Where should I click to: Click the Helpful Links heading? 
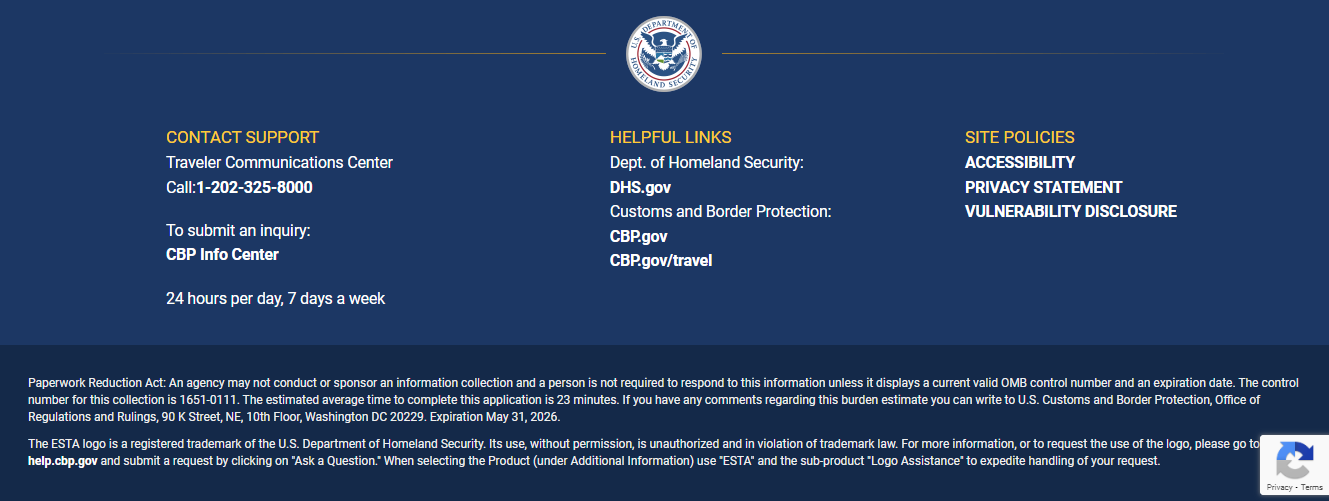670,137
